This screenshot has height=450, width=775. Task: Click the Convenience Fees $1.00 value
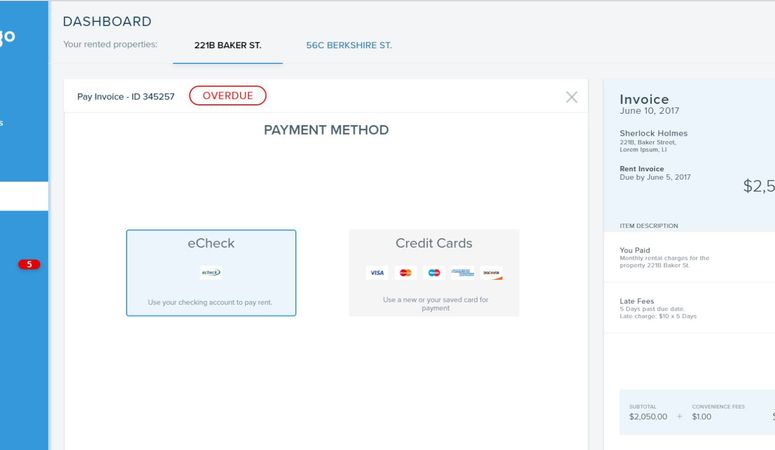701,417
